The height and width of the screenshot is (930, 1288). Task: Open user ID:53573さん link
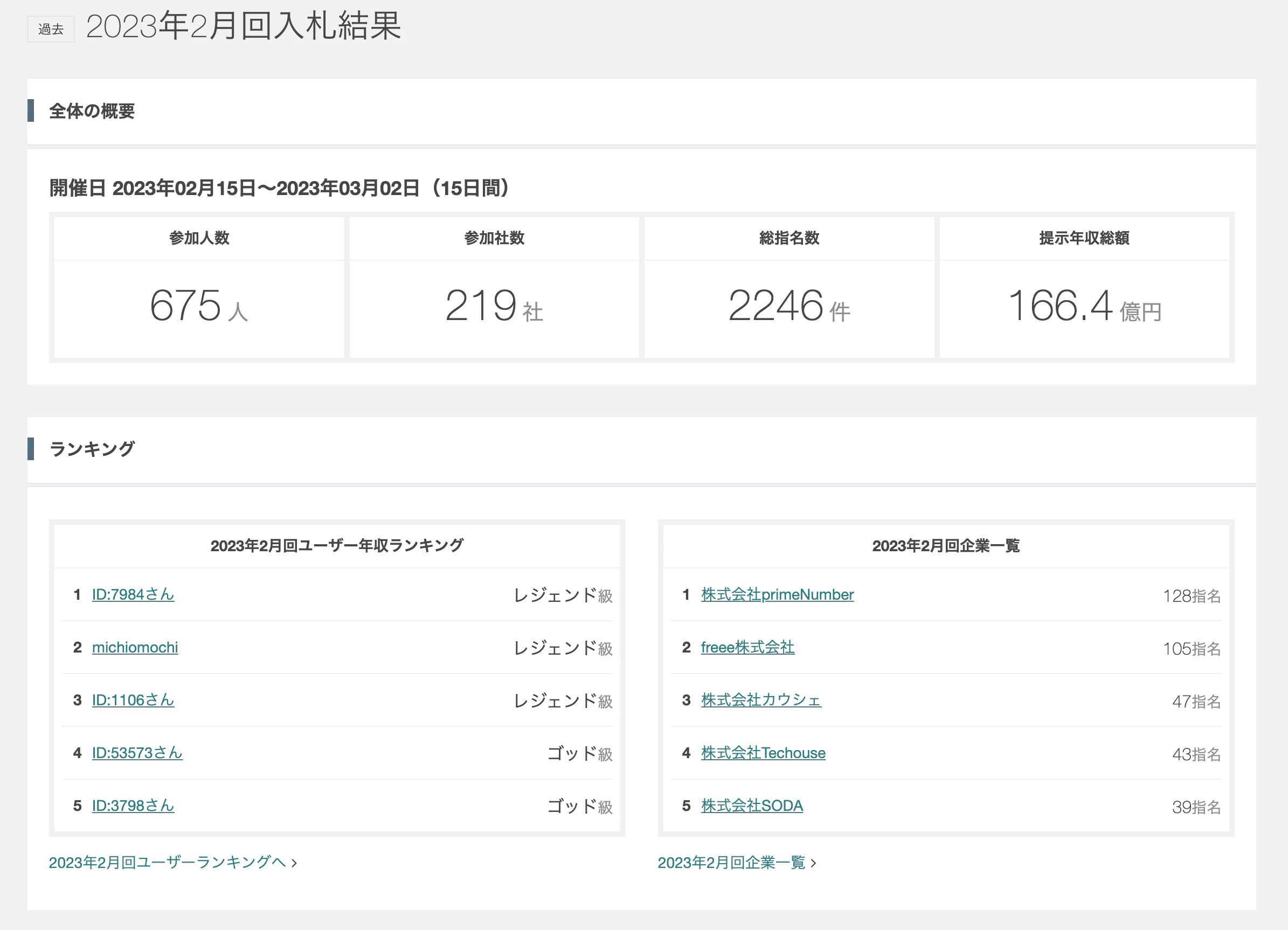click(x=137, y=753)
